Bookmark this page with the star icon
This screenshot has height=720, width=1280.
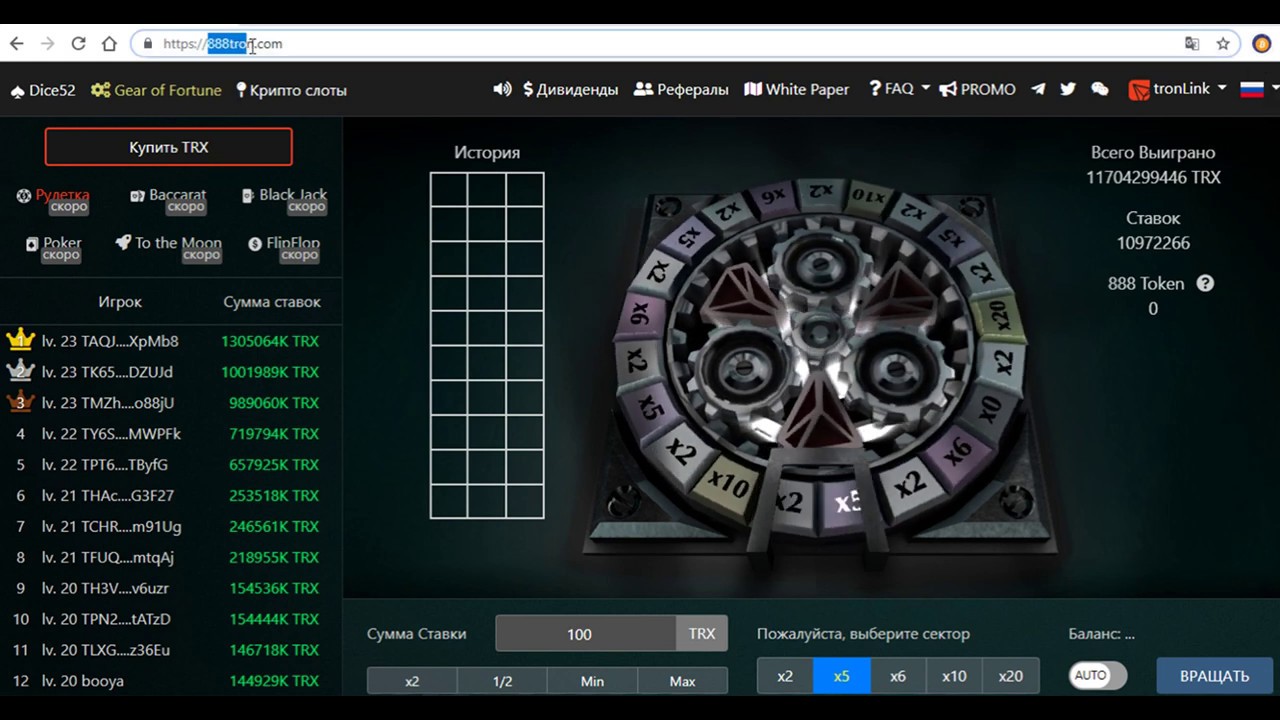(x=1223, y=44)
